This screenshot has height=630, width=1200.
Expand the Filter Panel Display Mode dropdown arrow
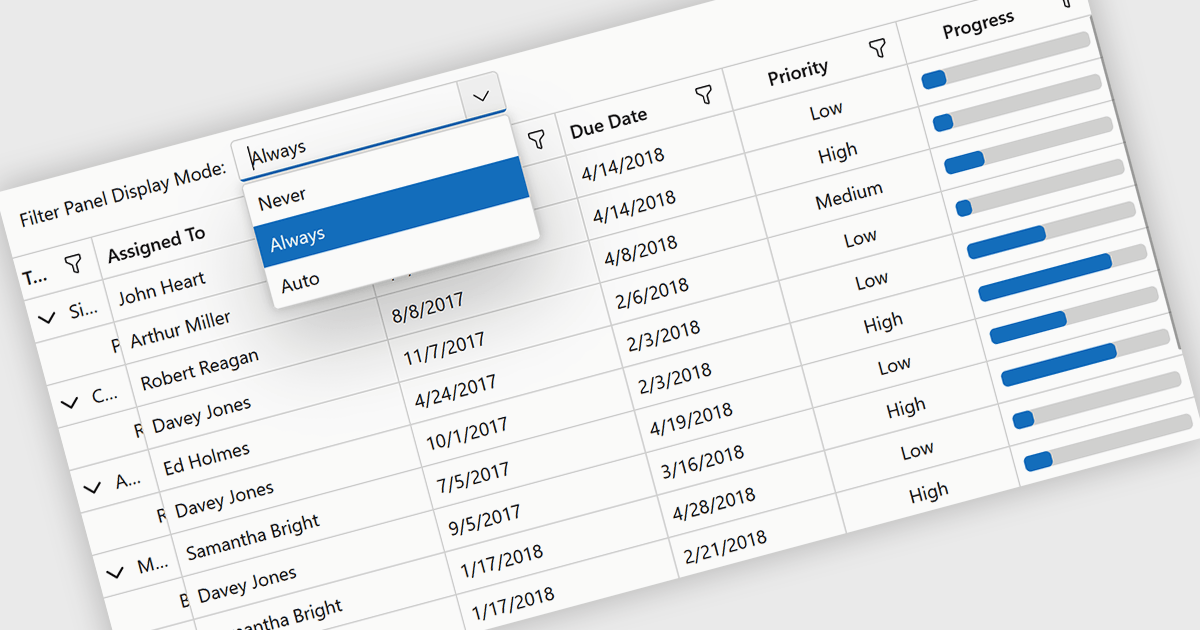pos(482,97)
